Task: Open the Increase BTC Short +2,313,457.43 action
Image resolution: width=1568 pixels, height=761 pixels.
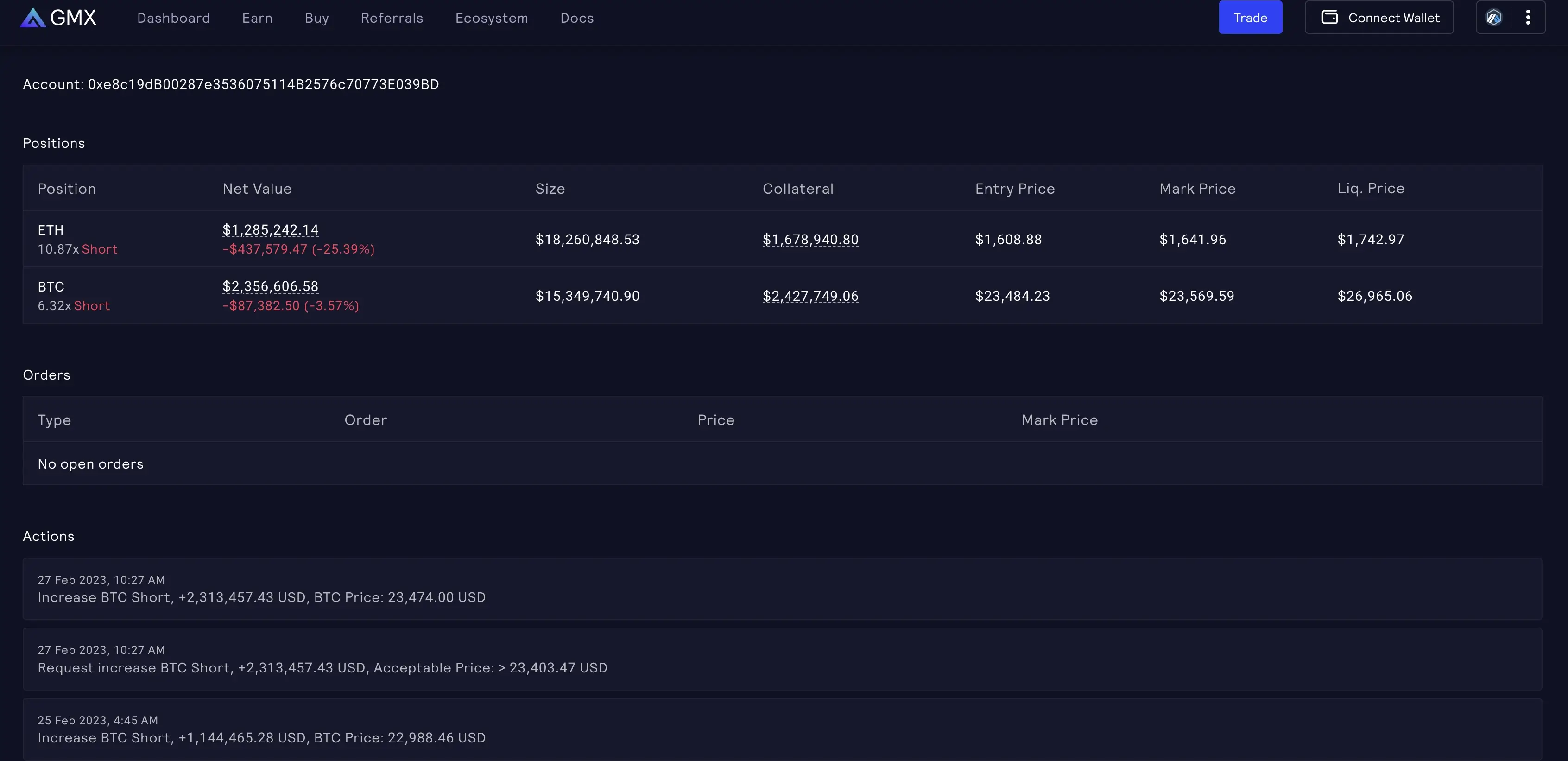Action: 261,597
